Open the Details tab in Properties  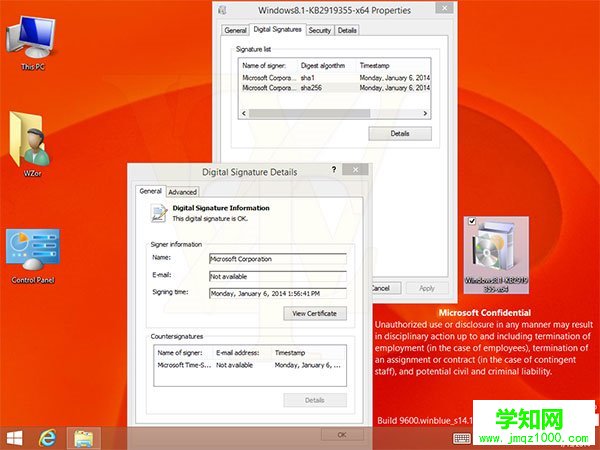pos(347,30)
